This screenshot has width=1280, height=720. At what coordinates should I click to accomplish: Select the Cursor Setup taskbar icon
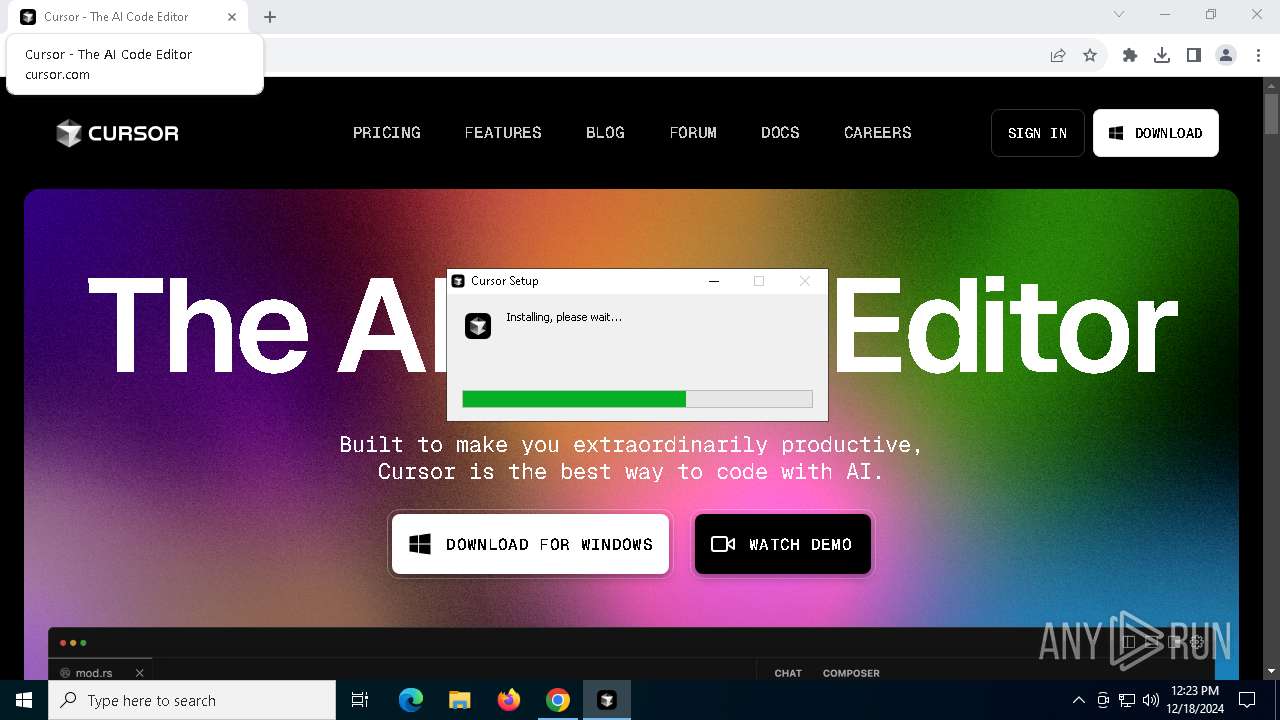607,700
